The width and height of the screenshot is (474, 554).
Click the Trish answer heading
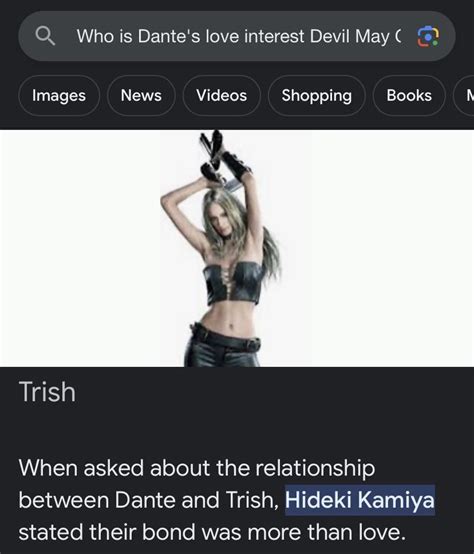click(47, 392)
